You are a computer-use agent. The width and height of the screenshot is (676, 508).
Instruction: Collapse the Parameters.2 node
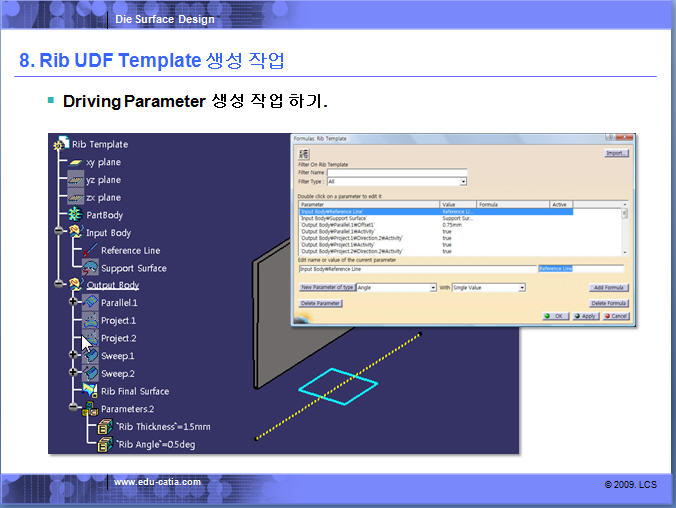(73, 409)
